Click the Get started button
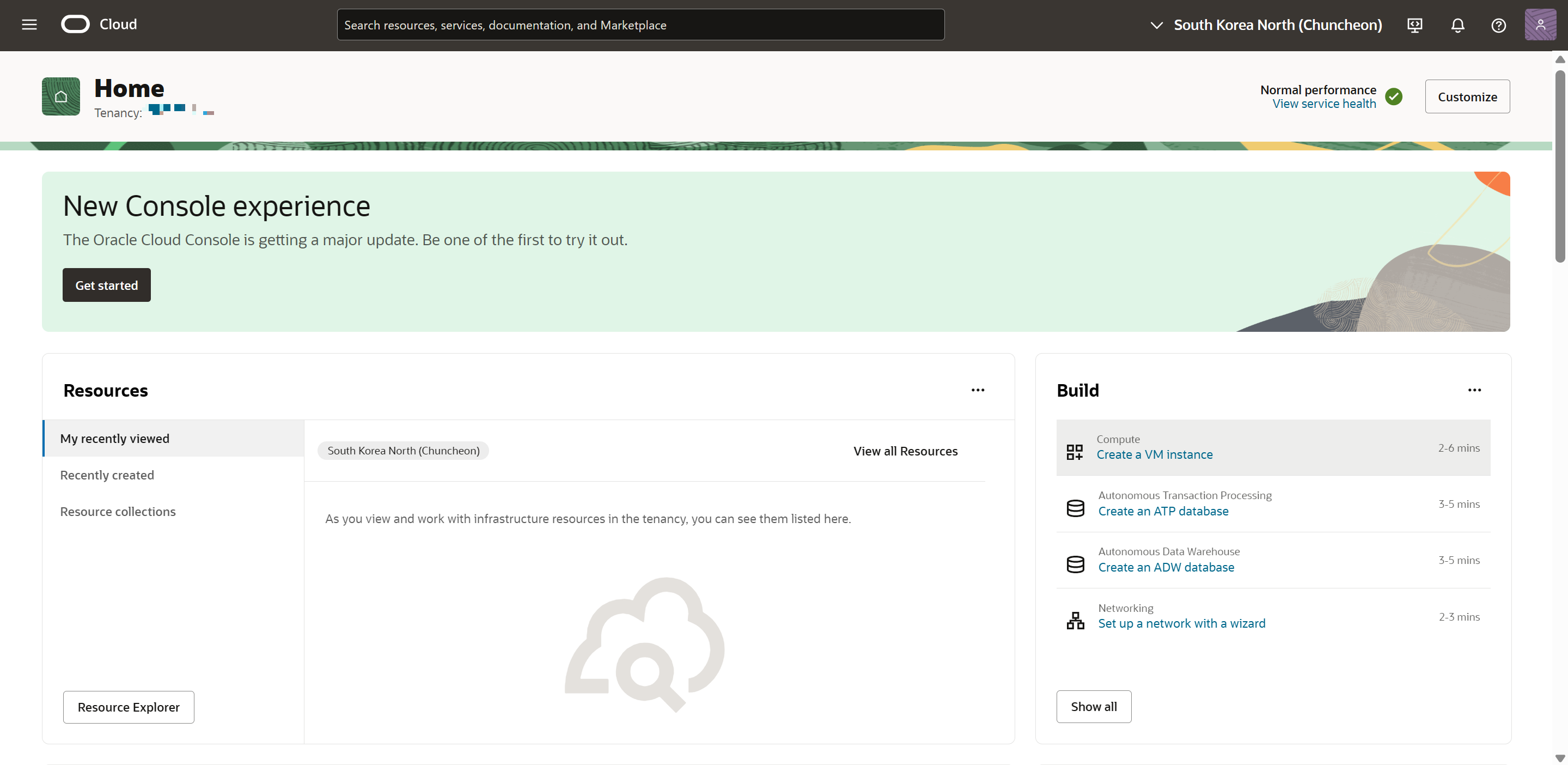The height and width of the screenshot is (765, 1568). click(107, 285)
